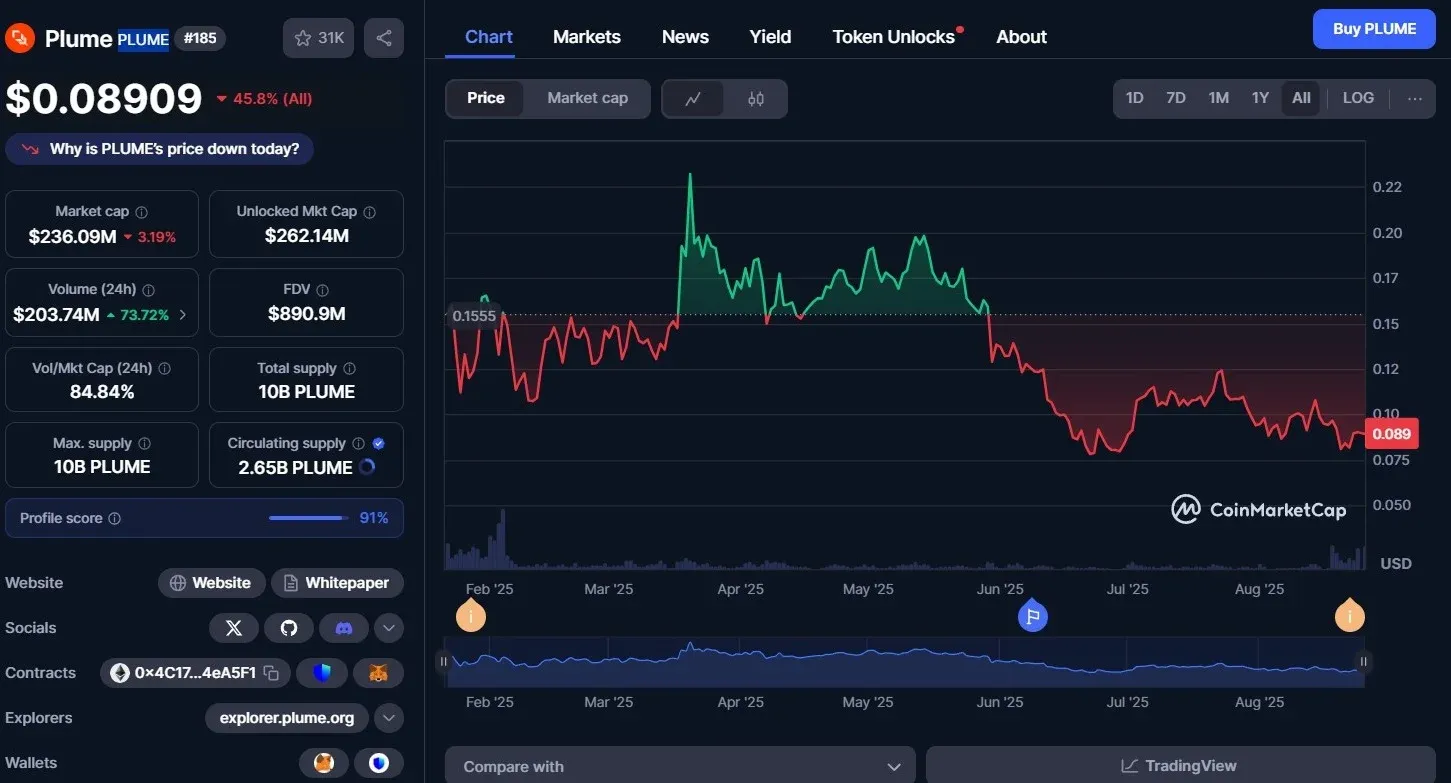Grab right handle of range navigator
Image resolution: width=1451 pixels, height=783 pixels.
click(1362, 661)
